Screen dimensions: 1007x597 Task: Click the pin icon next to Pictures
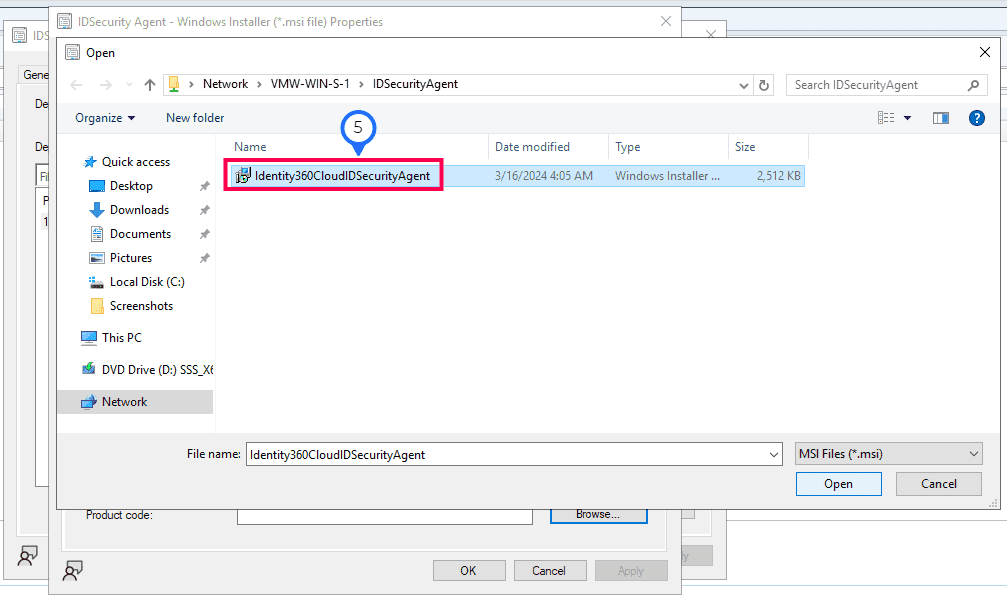pos(204,258)
